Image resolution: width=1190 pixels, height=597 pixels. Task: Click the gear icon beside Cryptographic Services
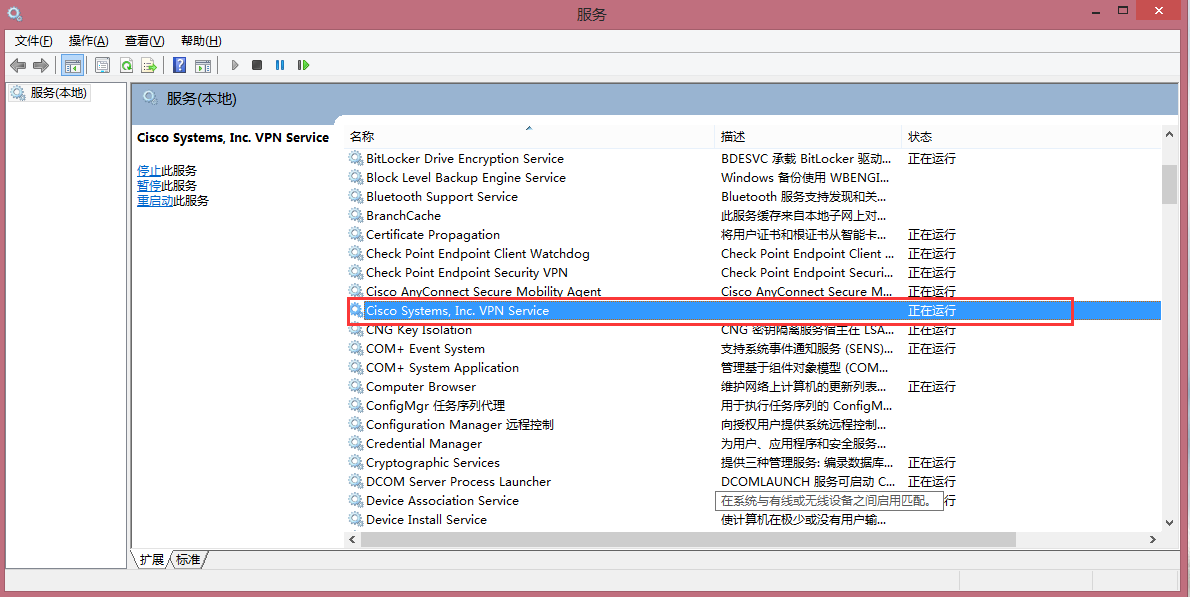(355, 462)
